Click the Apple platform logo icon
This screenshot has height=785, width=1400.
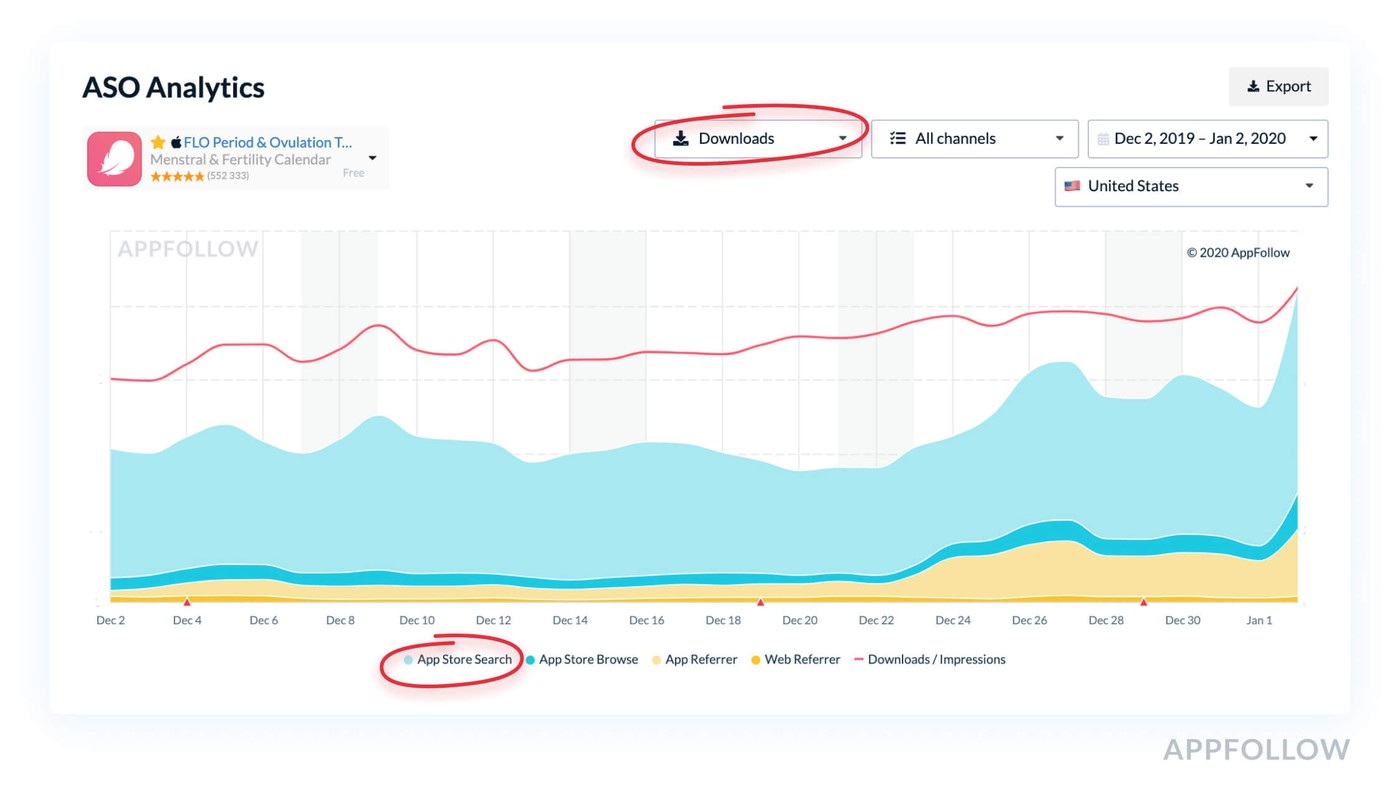point(176,143)
